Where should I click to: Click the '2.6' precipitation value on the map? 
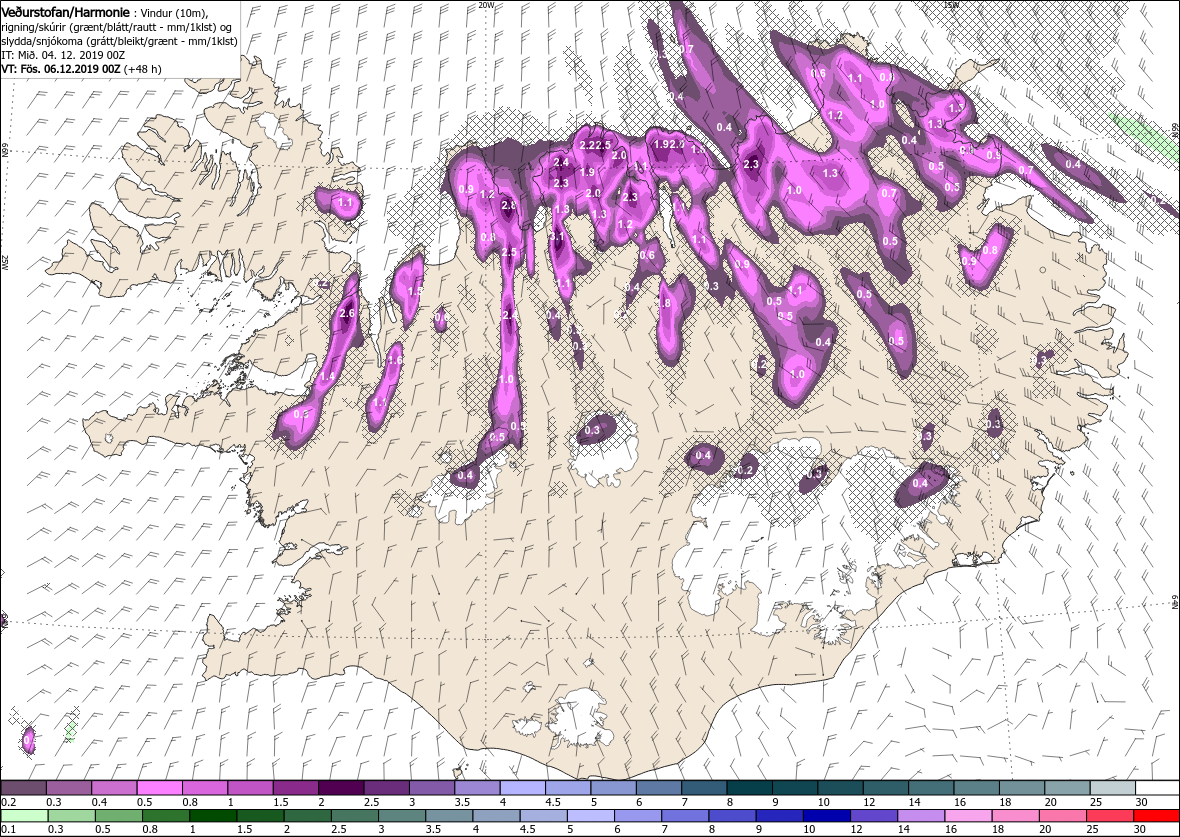(x=347, y=313)
